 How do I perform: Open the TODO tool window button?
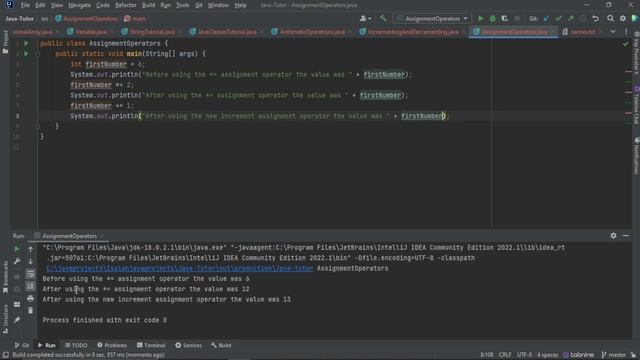76,345
